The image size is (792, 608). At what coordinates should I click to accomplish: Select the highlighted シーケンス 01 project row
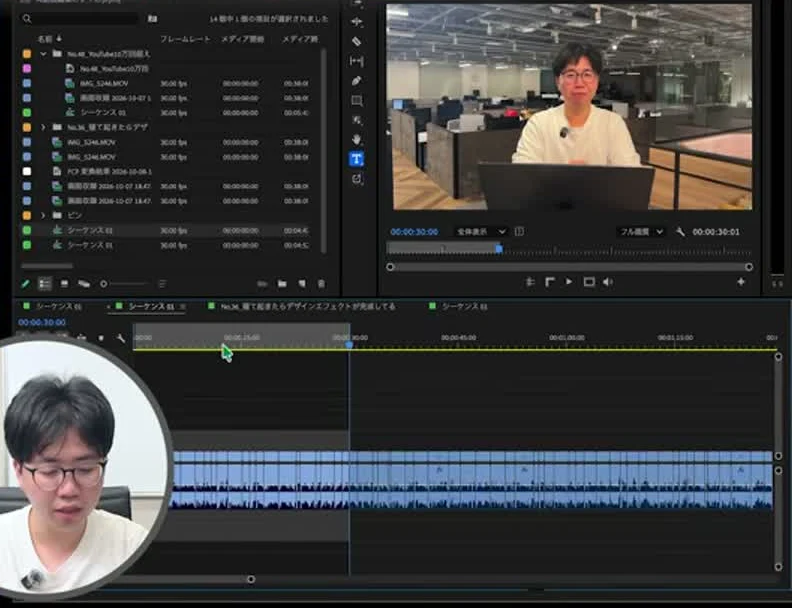pos(165,230)
